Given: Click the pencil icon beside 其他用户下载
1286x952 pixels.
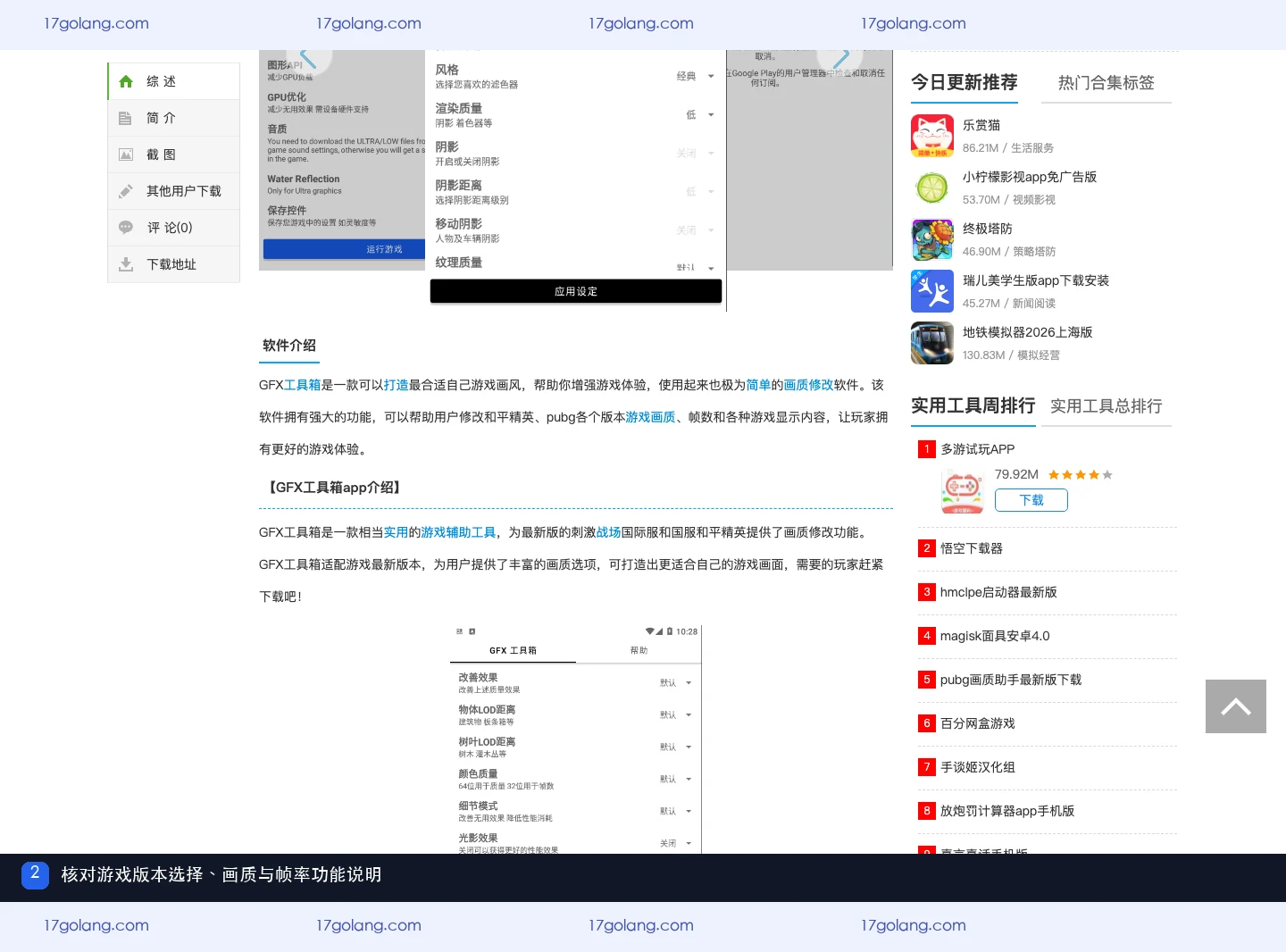Looking at the screenshot, I should (x=126, y=191).
